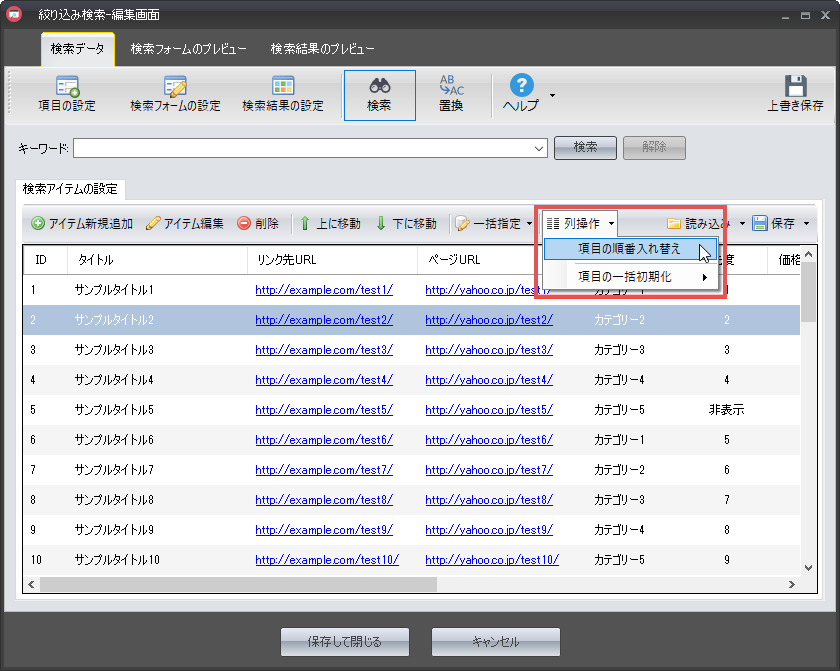The height and width of the screenshot is (671, 840).
Task: Click 上書き保存 floppy disk icon
Action: (795, 95)
